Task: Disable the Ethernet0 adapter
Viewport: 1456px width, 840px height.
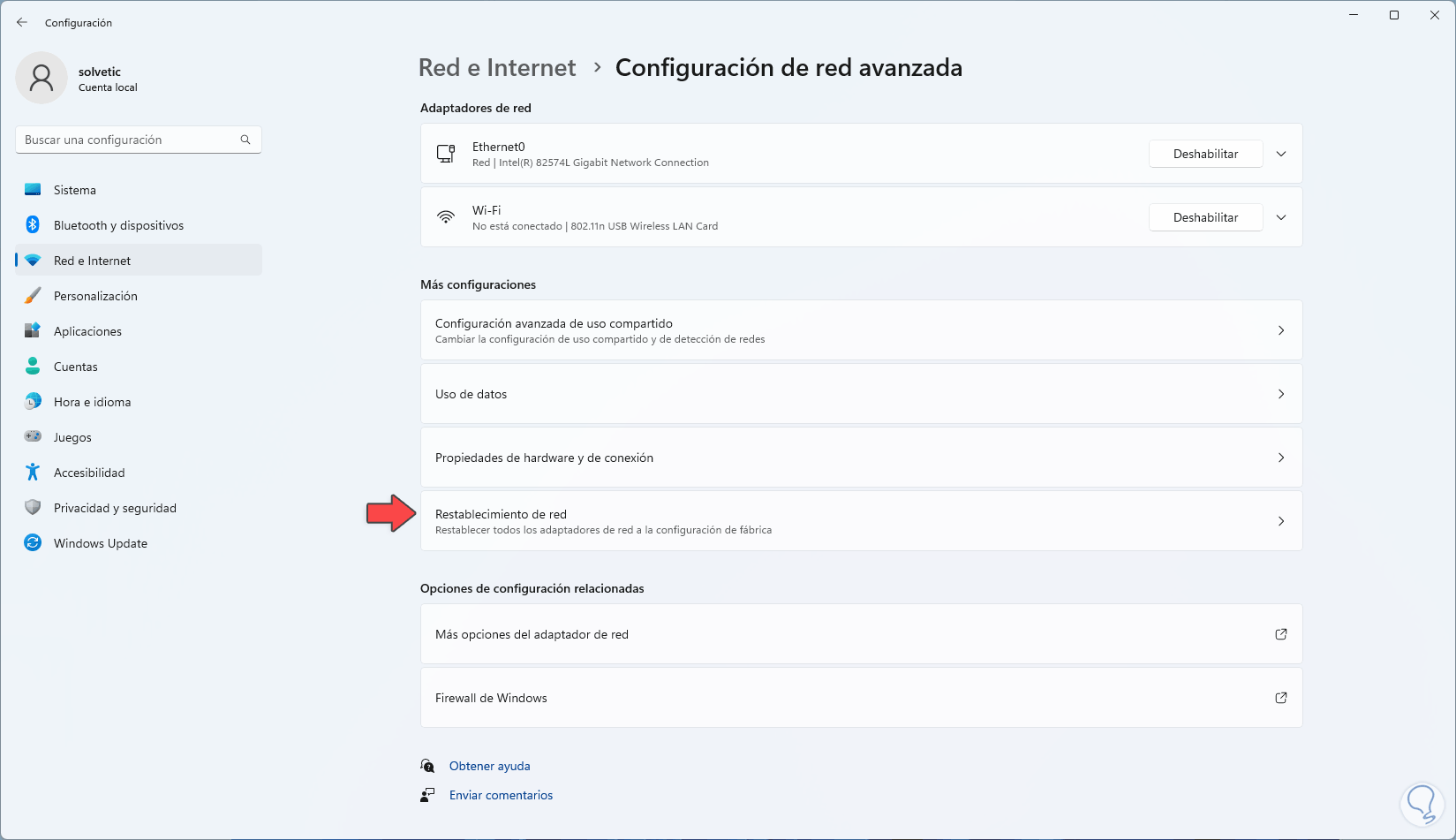Action: pyautogui.click(x=1205, y=154)
